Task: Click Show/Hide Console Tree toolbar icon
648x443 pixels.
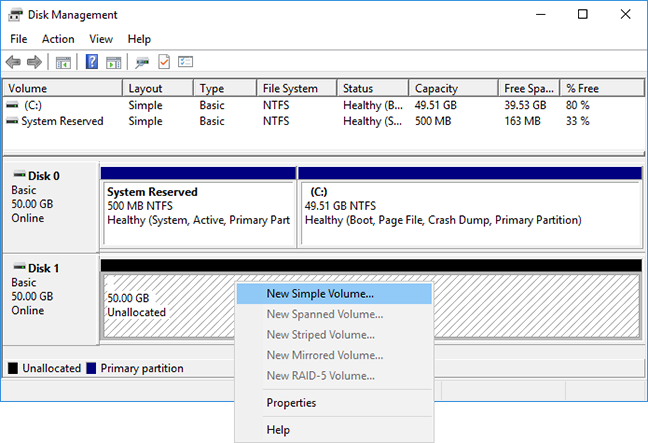Action: [x=63, y=62]
